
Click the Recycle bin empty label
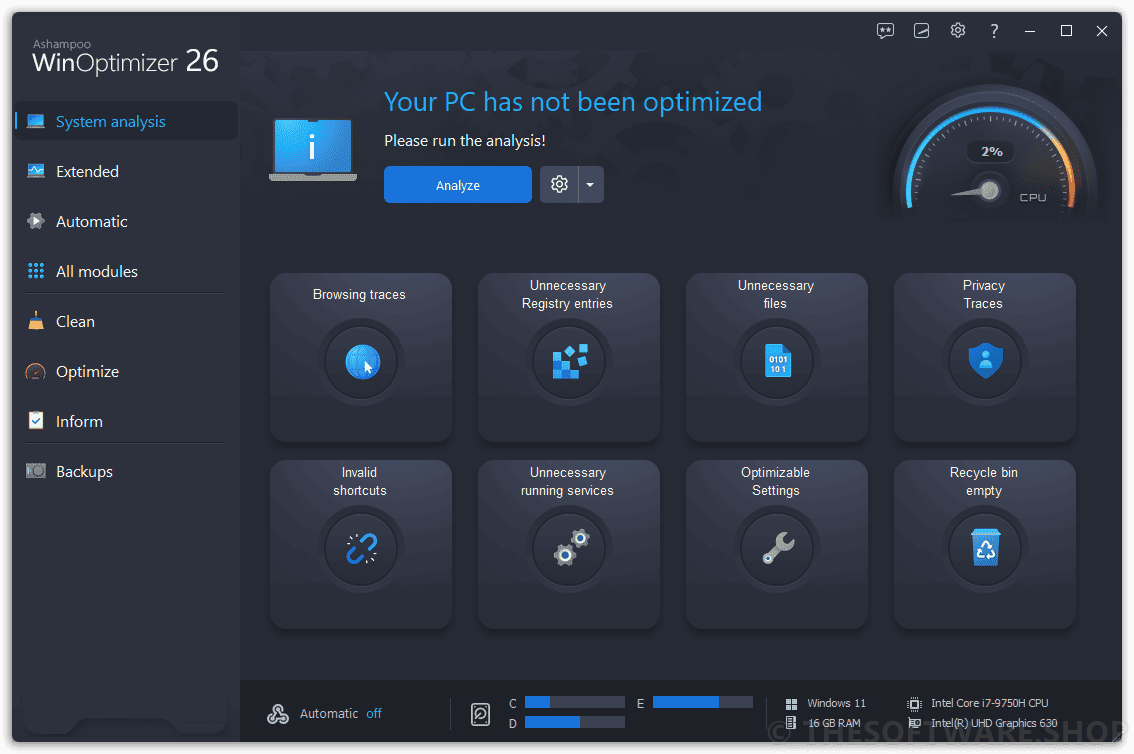[x=984, y=481]
